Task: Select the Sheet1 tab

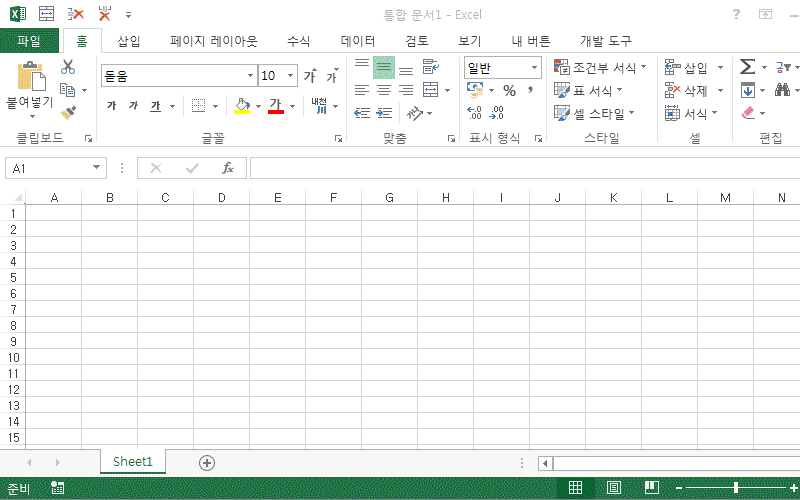Action: point(133,462)
